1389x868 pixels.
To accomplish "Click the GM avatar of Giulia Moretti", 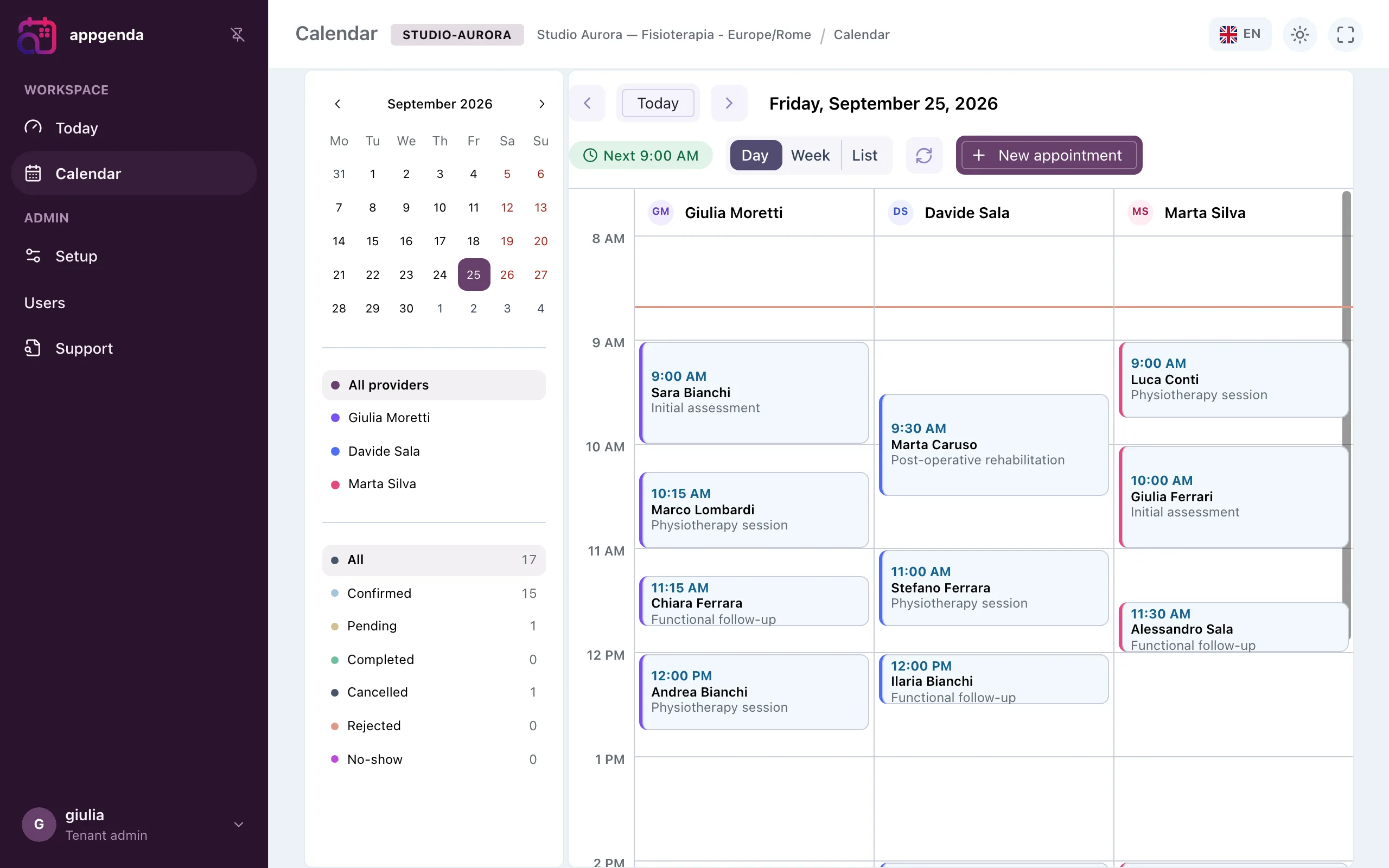I will tap(661, 212).
